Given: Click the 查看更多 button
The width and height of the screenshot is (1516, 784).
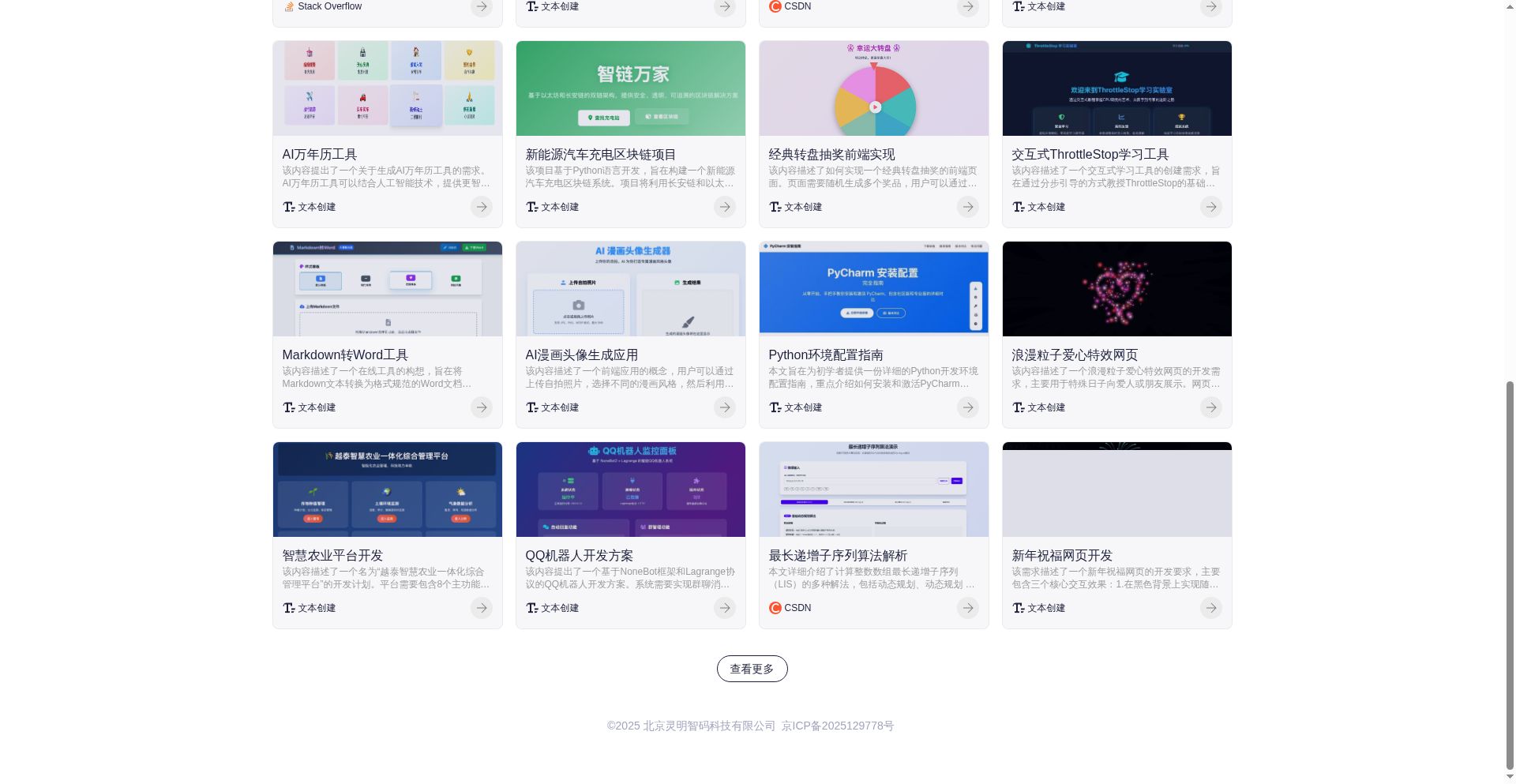Looking at the screenshot, I should 751,669.
